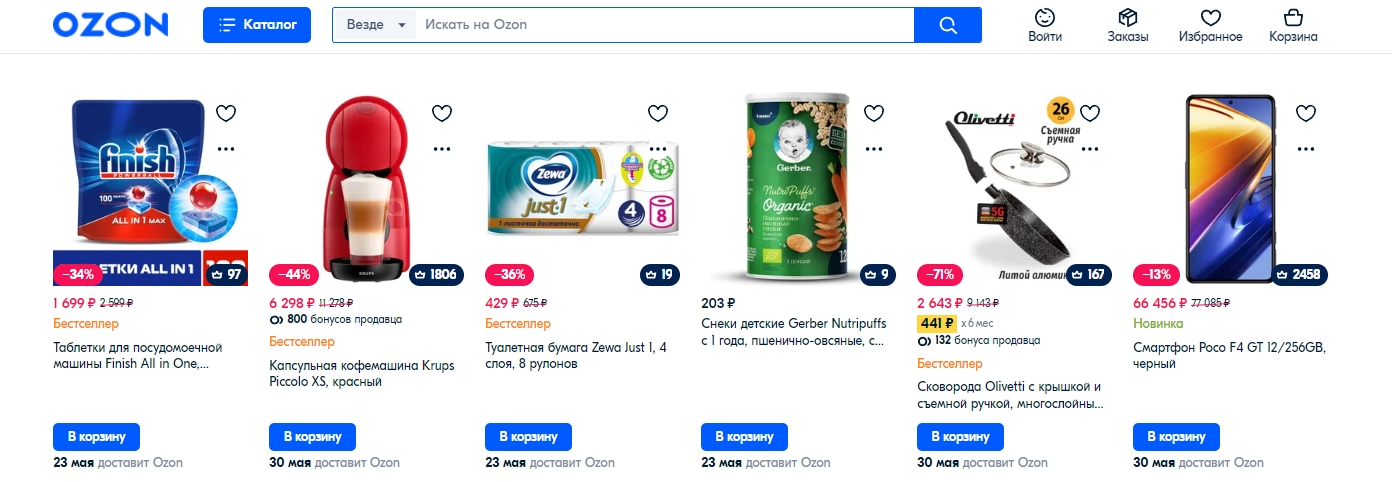
Task: Toggle favorite heart on Finish tablets
Action: tap(226, 113)
